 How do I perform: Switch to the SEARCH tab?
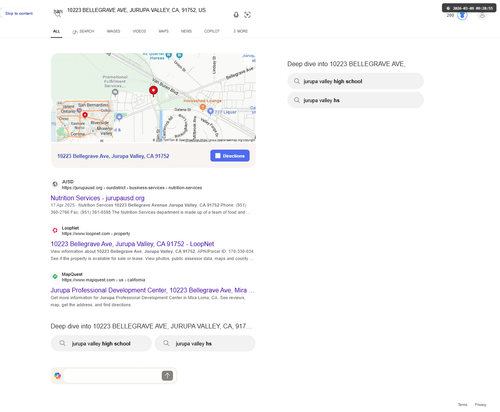(x=83, y=31)
